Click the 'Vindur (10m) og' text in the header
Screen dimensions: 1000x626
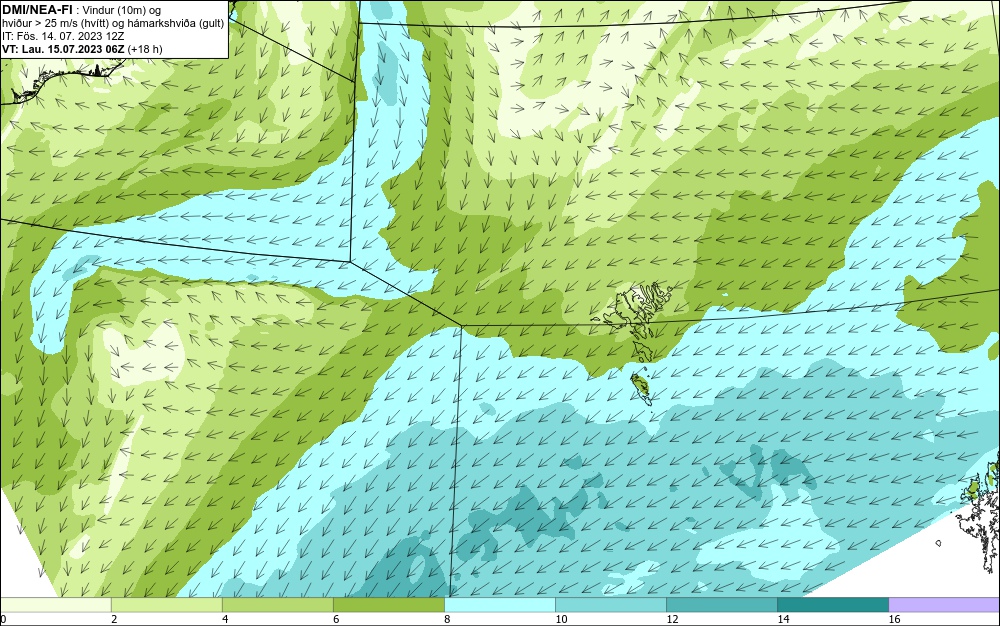click(122, 10)
